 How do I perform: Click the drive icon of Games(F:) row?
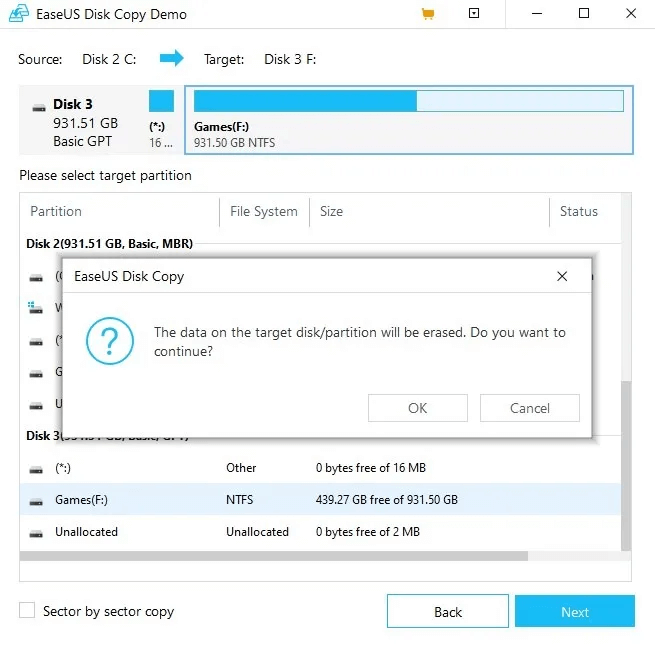point(36,502)
